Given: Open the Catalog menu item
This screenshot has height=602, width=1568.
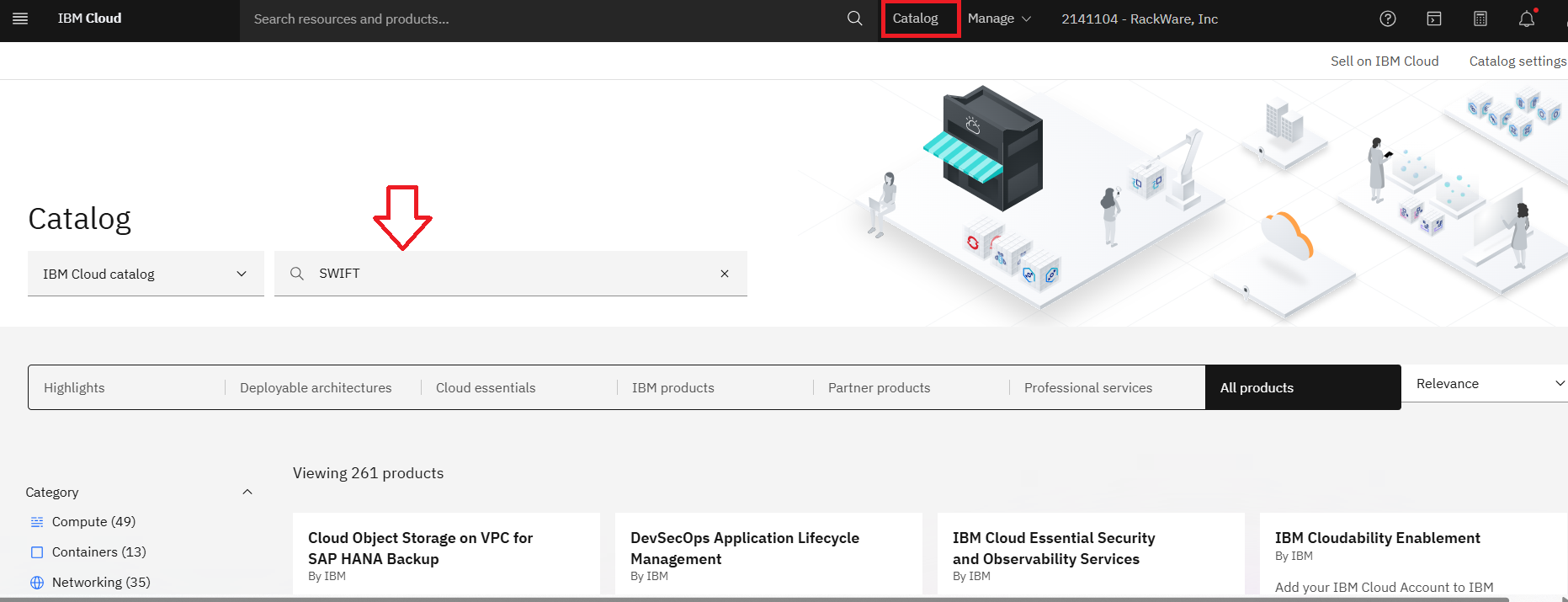Looking at the screenshot, I should pos(916,19).
